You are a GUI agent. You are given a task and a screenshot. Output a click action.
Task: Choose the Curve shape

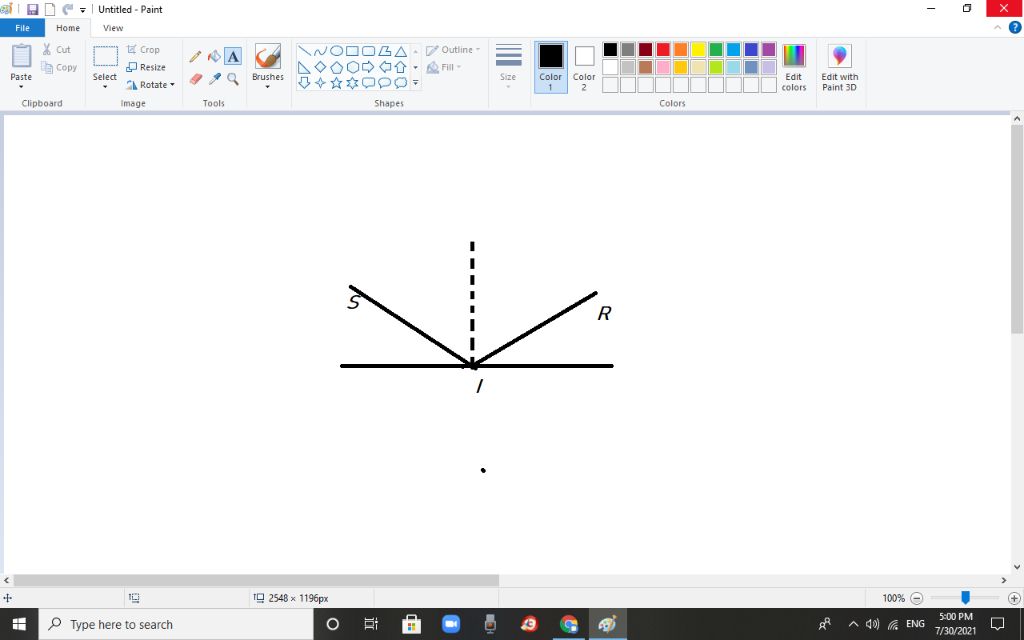pos(320,51)
